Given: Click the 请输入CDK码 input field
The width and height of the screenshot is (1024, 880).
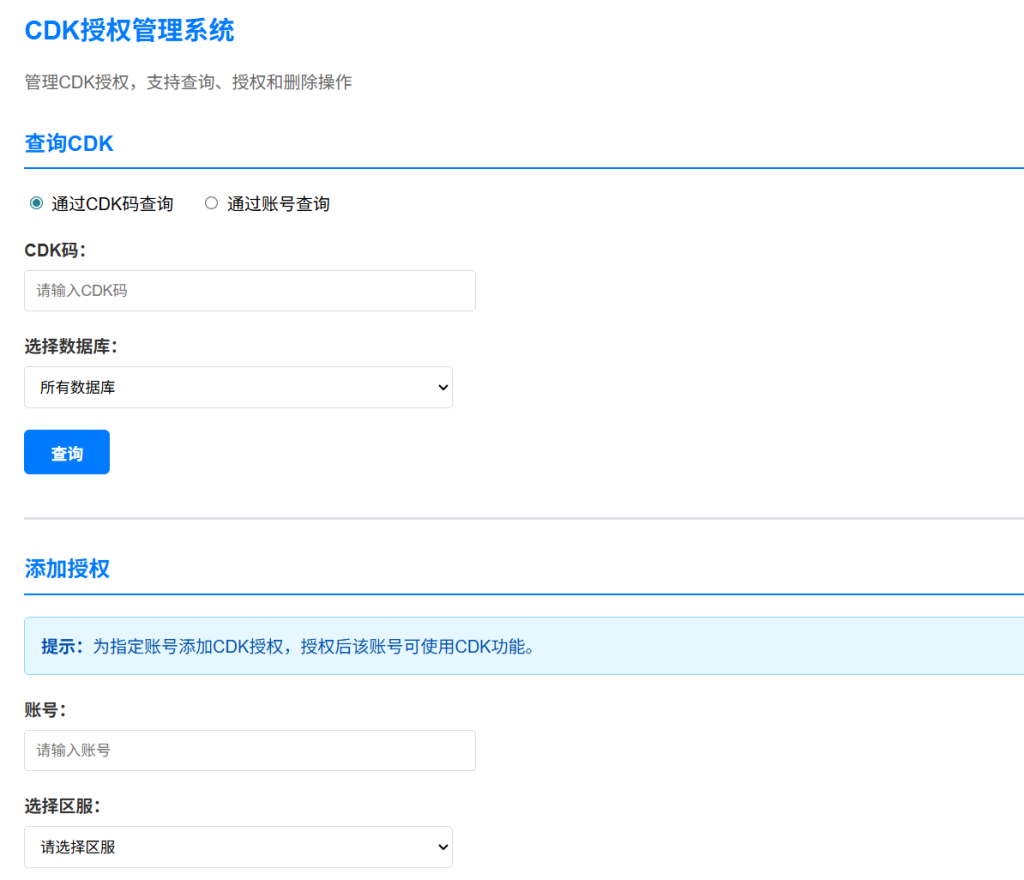Looking at the screenshot, I should click(249, 291).
